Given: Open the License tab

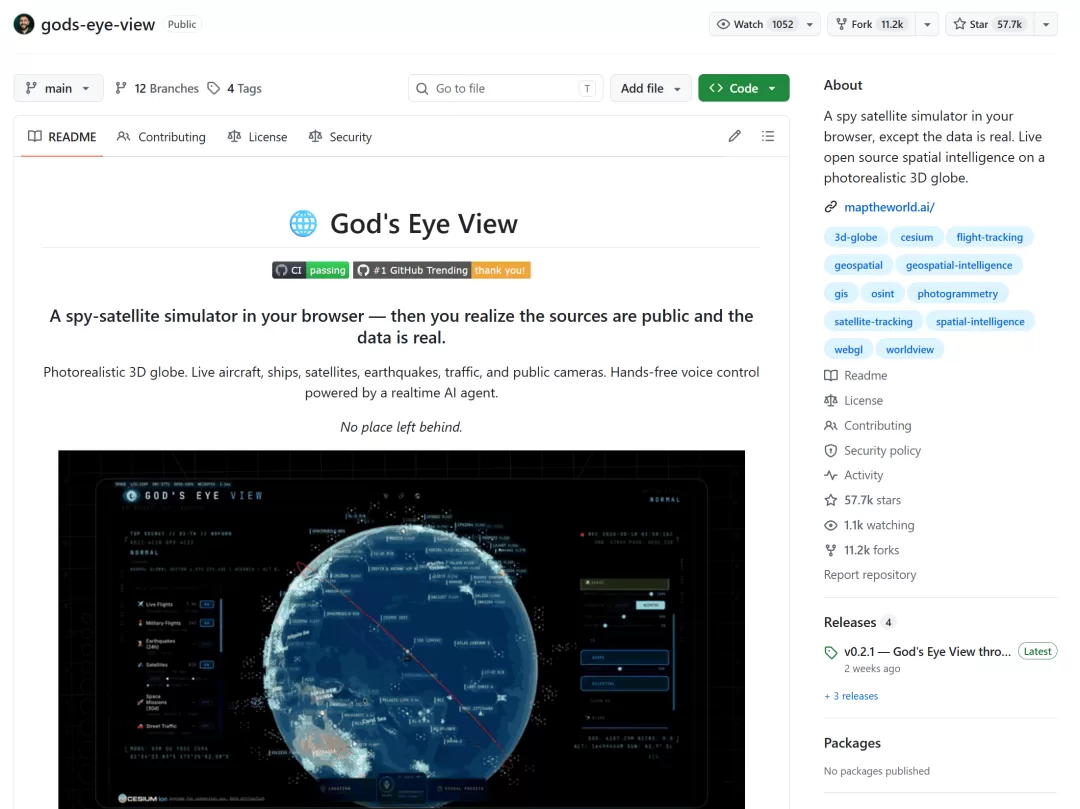Looking at the screenshot, I should tap(258, 136).
